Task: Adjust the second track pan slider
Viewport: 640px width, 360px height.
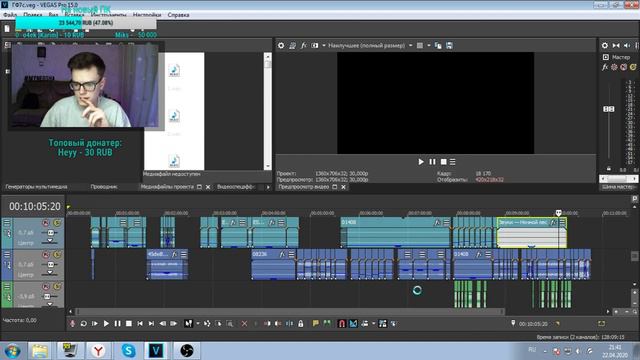Action: (50, 273)
